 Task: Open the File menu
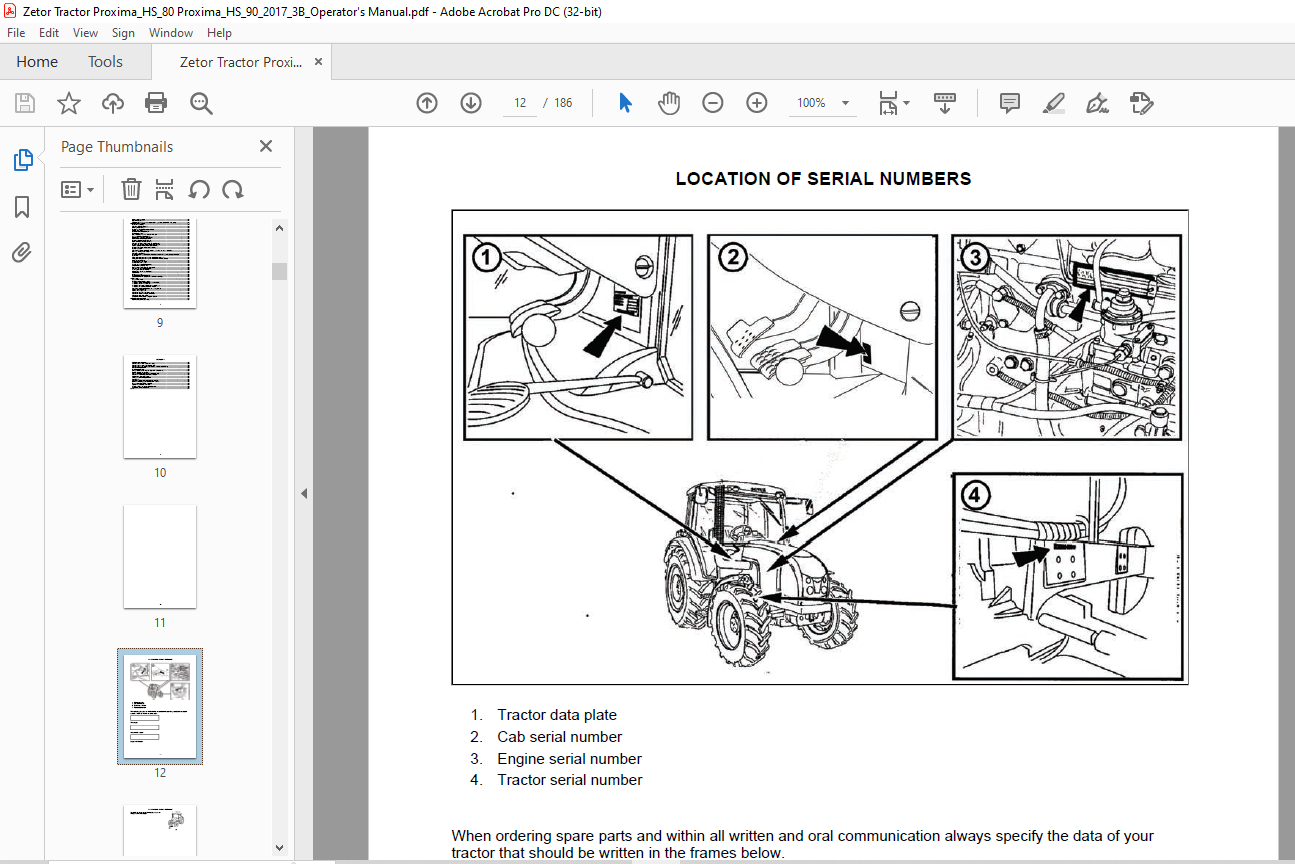click(x=16, y=33)
